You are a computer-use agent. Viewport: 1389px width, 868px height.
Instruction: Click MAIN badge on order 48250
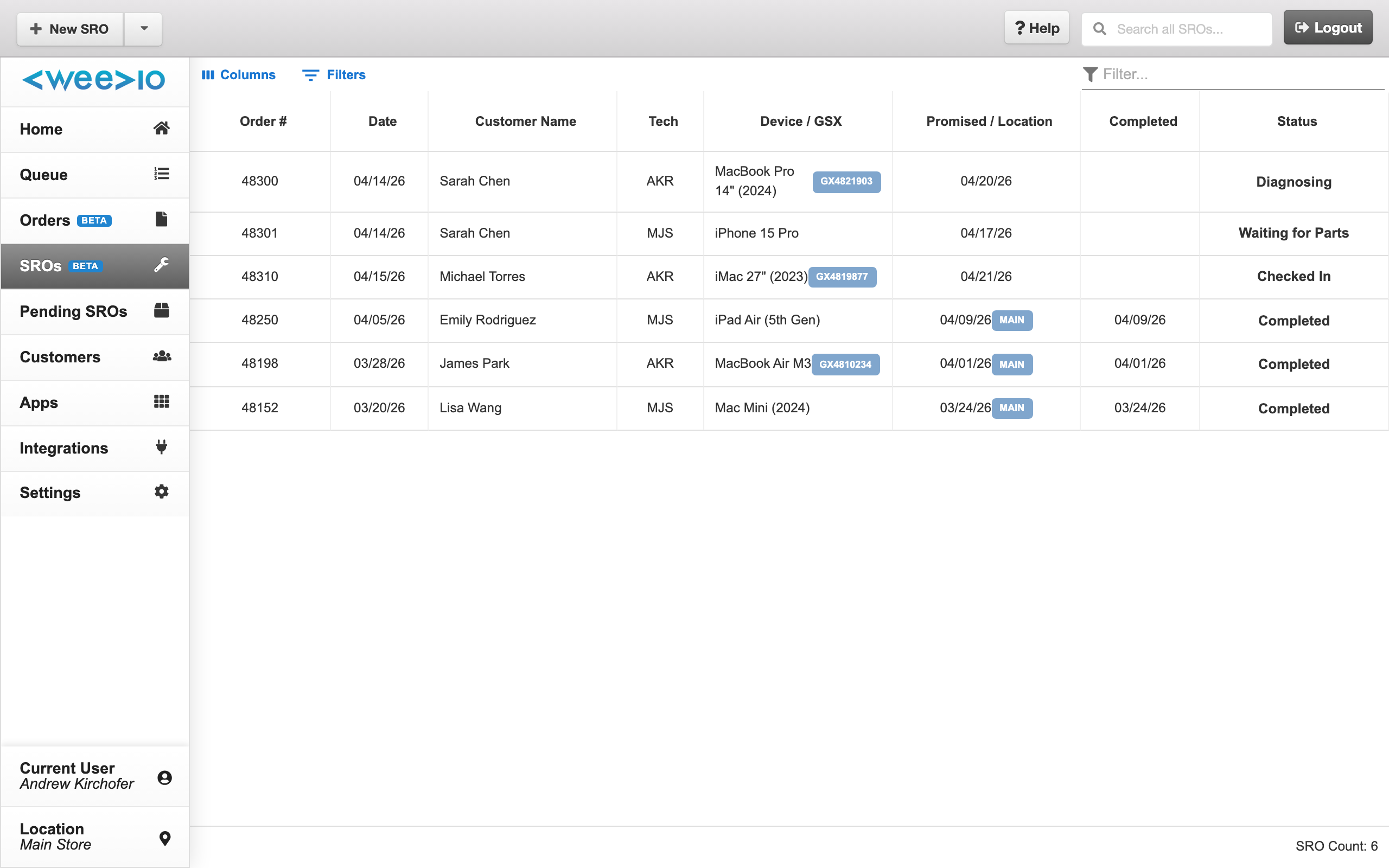point(1012,320)
